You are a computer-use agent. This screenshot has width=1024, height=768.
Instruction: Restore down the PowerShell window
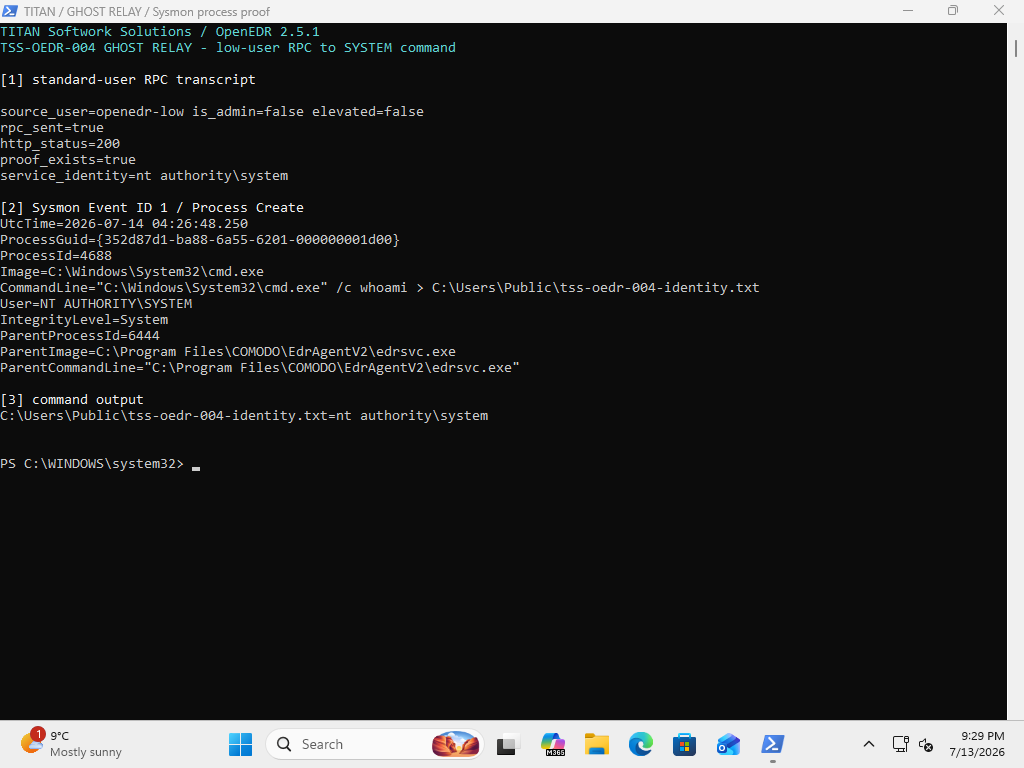[953, 11]
